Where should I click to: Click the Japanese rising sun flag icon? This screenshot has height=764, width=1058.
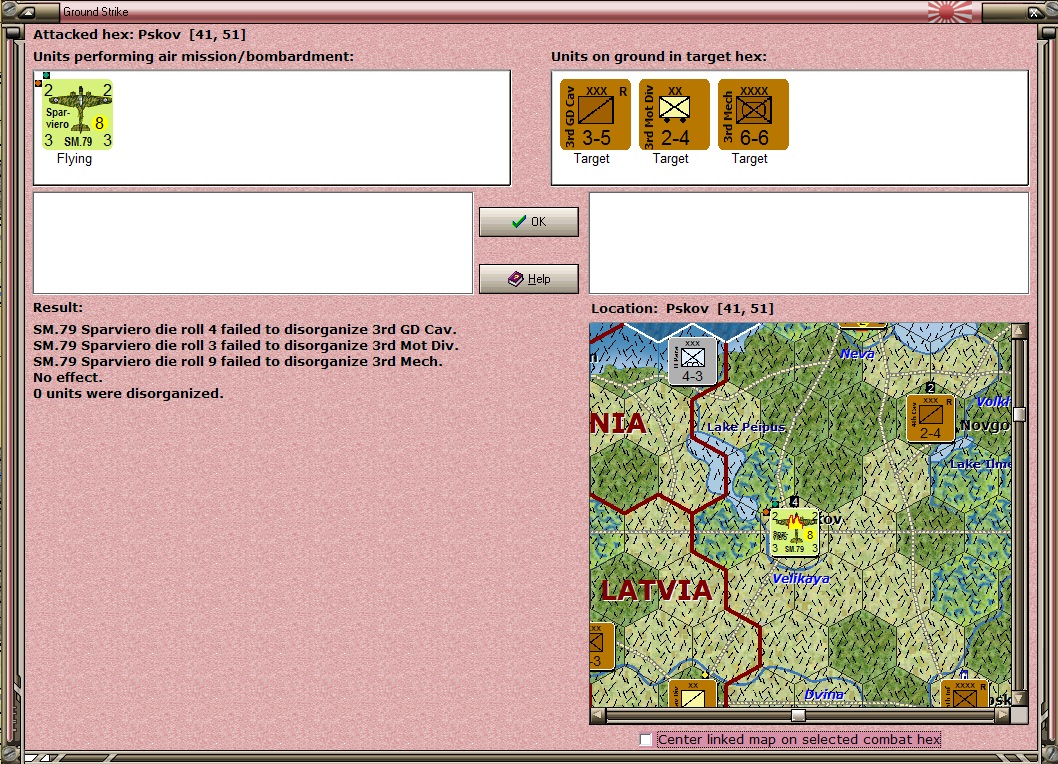coord(950,11)
